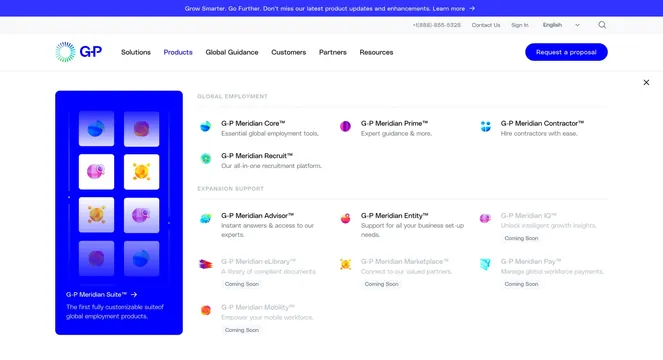The height and width of the screenshot is (360, 663).
Task: Follow the G-P Meridian Suite link
Action: (x=101, y=294)
